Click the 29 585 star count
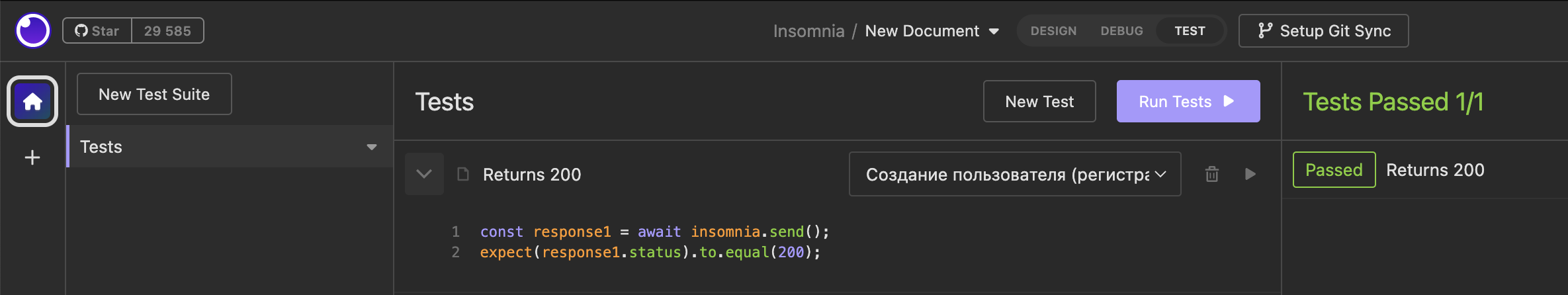 [167, 31]
